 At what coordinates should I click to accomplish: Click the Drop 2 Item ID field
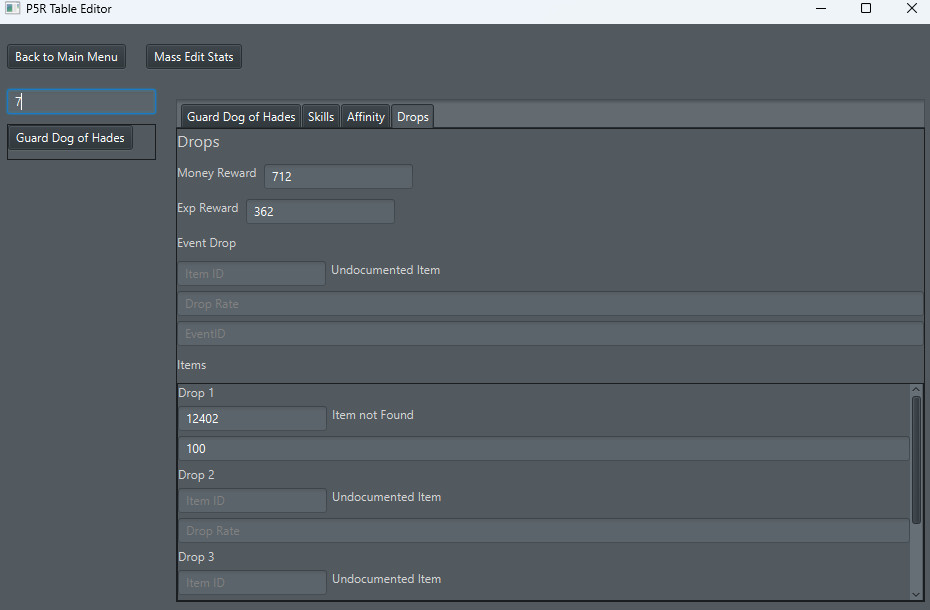[x=252, y=500]
